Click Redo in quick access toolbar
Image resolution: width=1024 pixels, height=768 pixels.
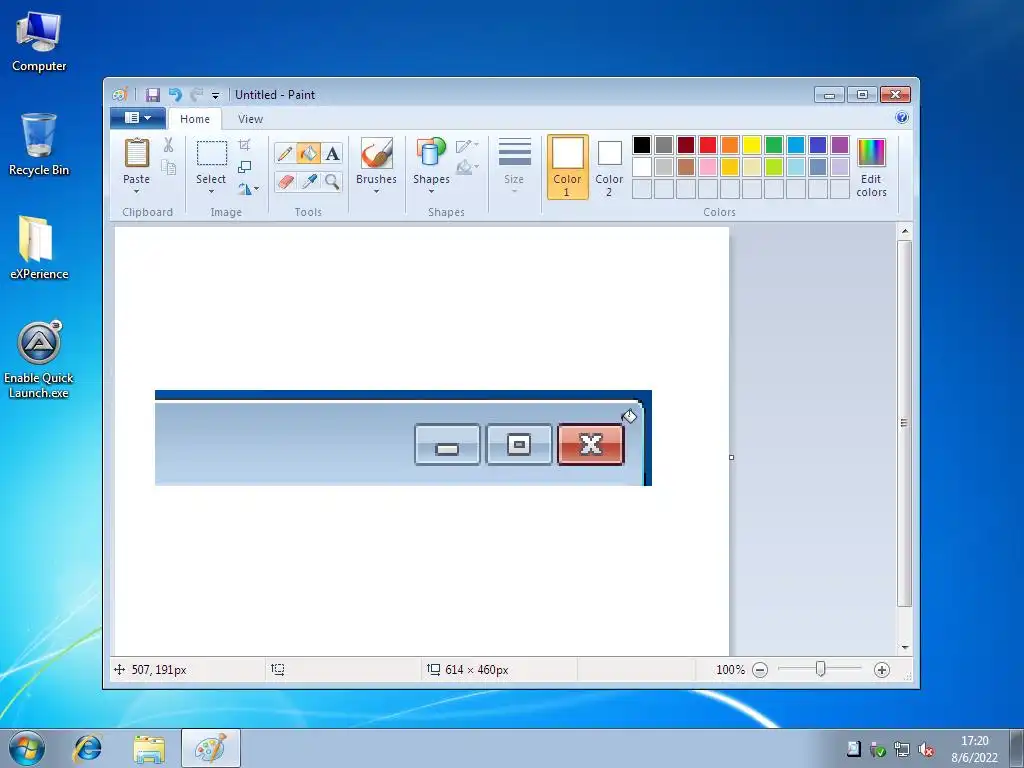(x=196, y=95)
